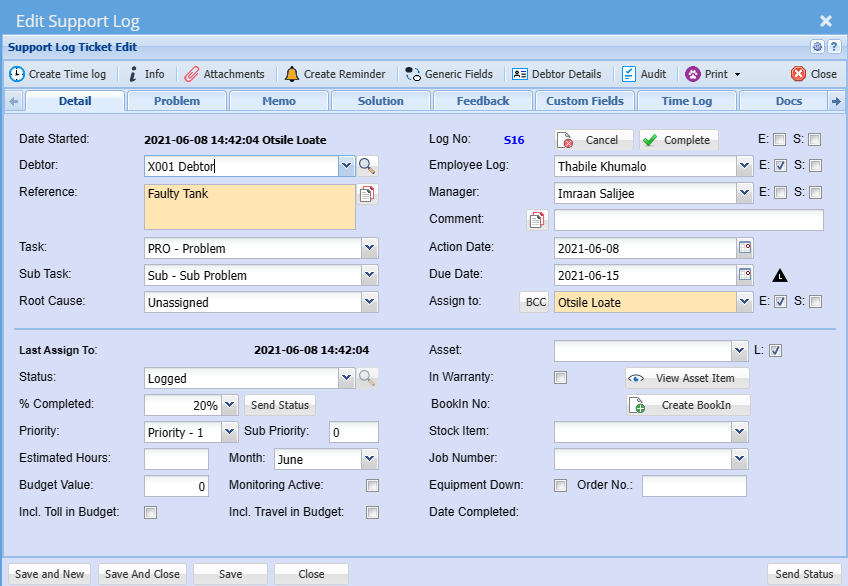Enable the Monitoring Active checkbox
The height and width of the screenshot is (586, 848).
tap(372, 486)
